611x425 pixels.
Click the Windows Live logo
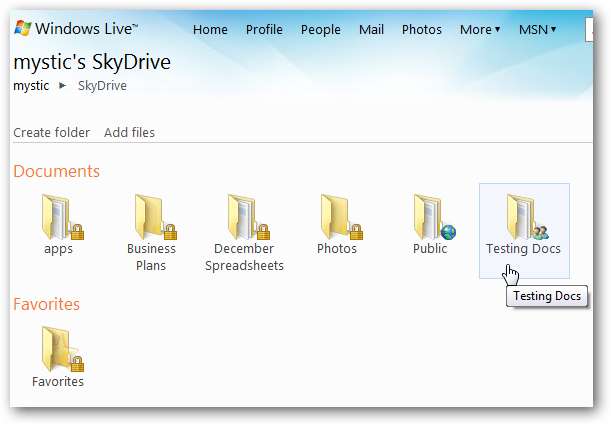76,29
